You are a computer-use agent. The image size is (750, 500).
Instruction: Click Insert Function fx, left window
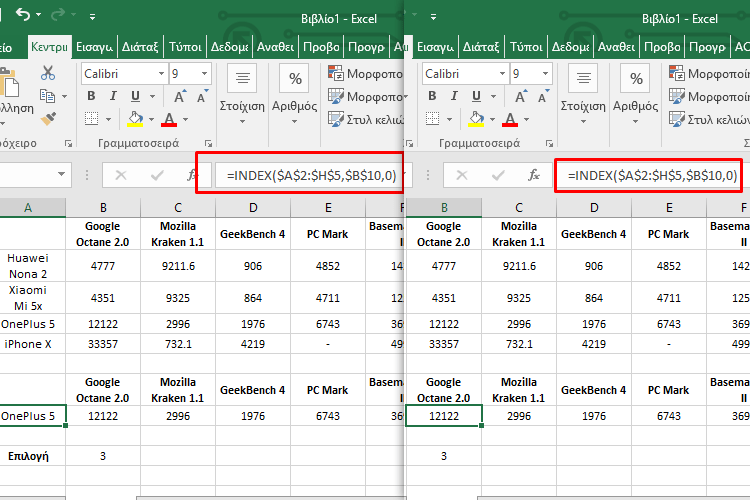pos(192,175)
